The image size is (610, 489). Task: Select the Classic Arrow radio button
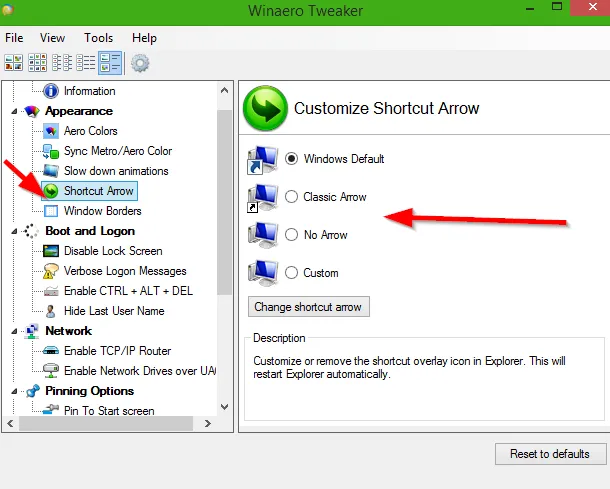click(x=291, y=197)
